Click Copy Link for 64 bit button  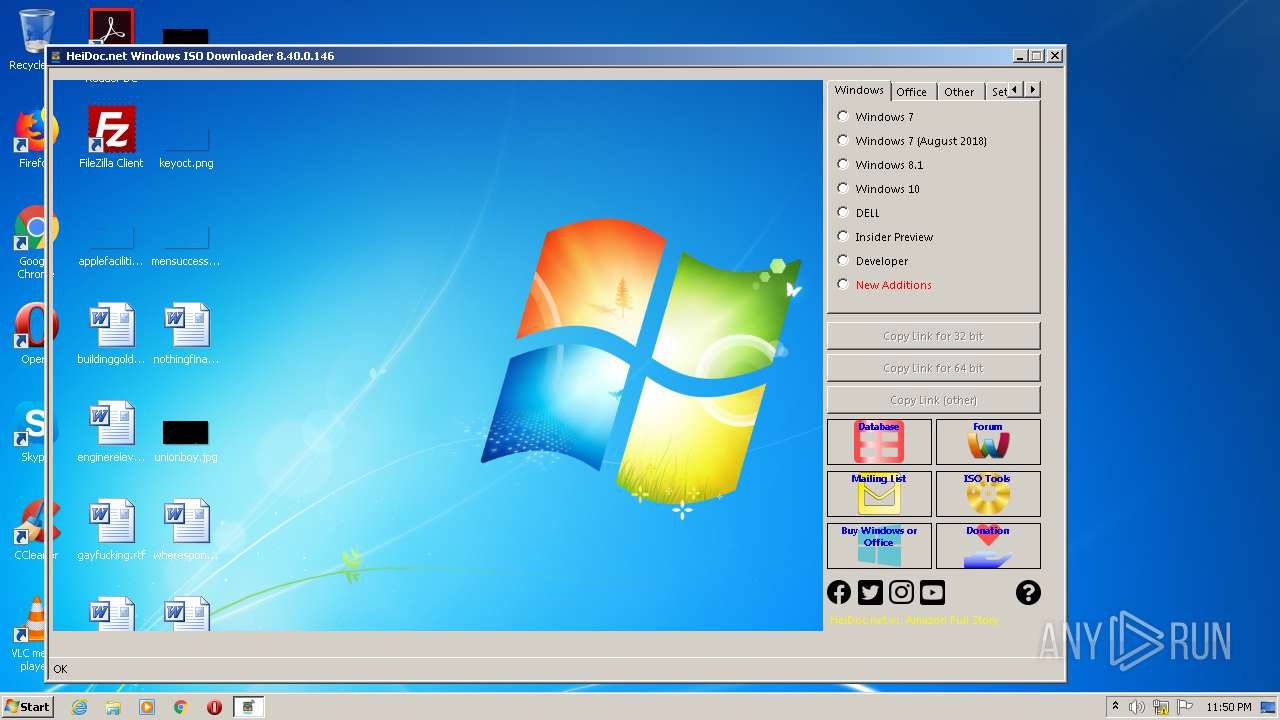pyautogui.click(x=933, y=368)
